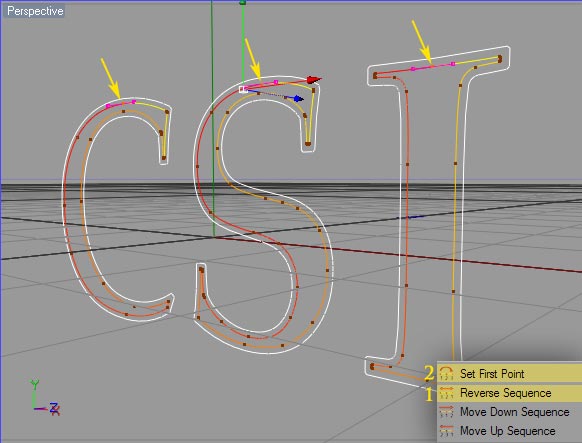Viewport: 582px width, 443px height.
Task: Choose Set First Point from context menu
Action: [510, 373]
